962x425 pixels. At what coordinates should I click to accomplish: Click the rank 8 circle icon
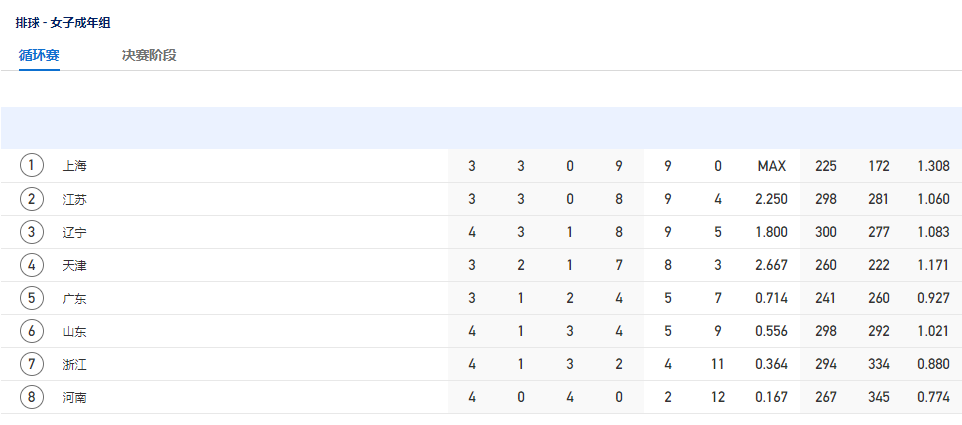32,397
